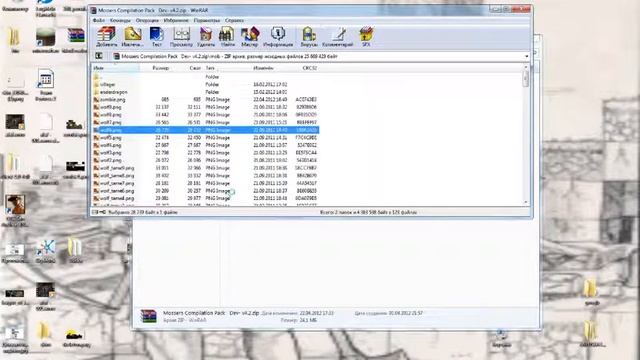Click the Вирусы (Virus scan) toolbar icon
The image size is (640, 360).
(309, 36)
